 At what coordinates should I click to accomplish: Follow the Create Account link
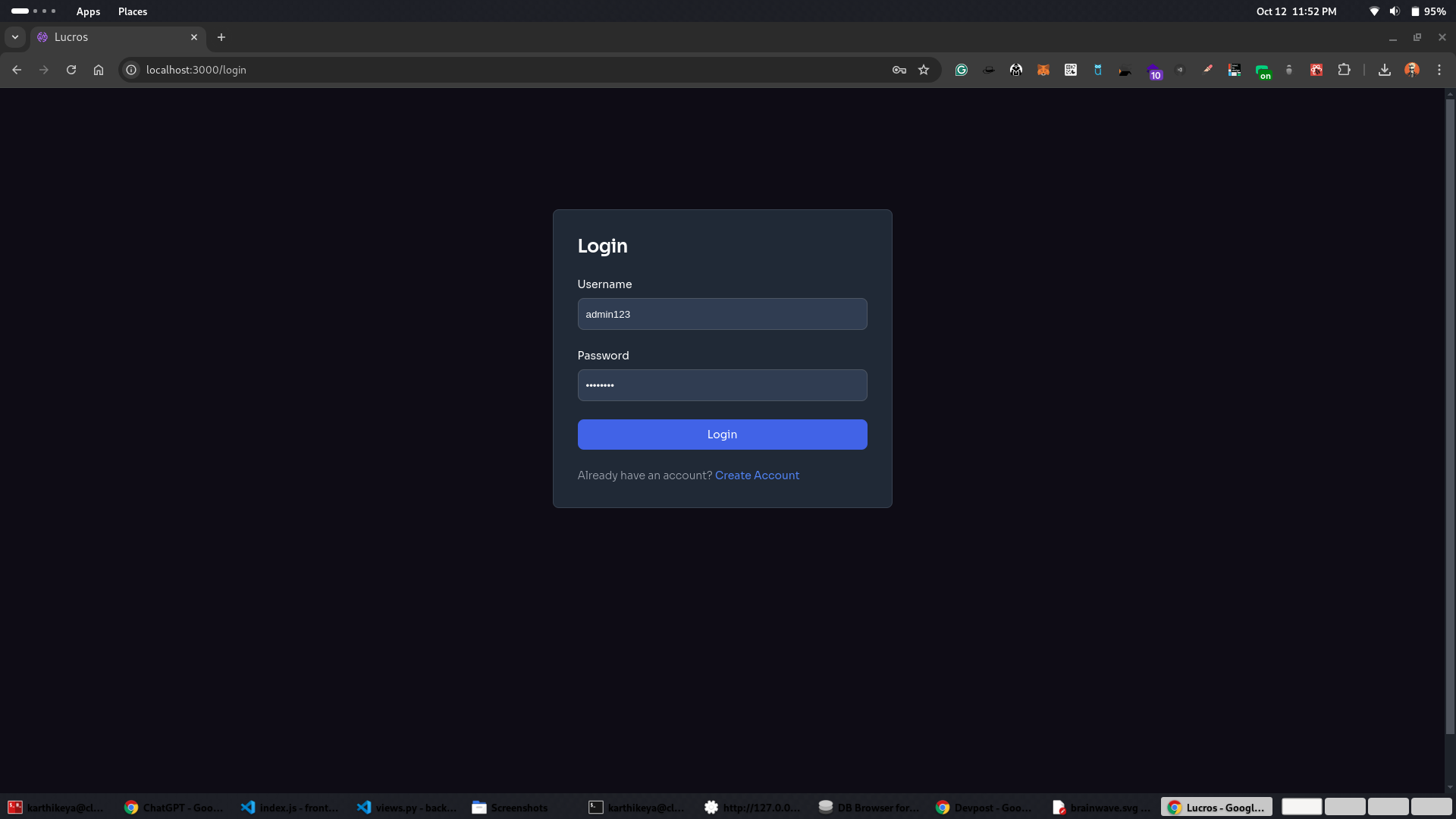(x=757, y=475)
